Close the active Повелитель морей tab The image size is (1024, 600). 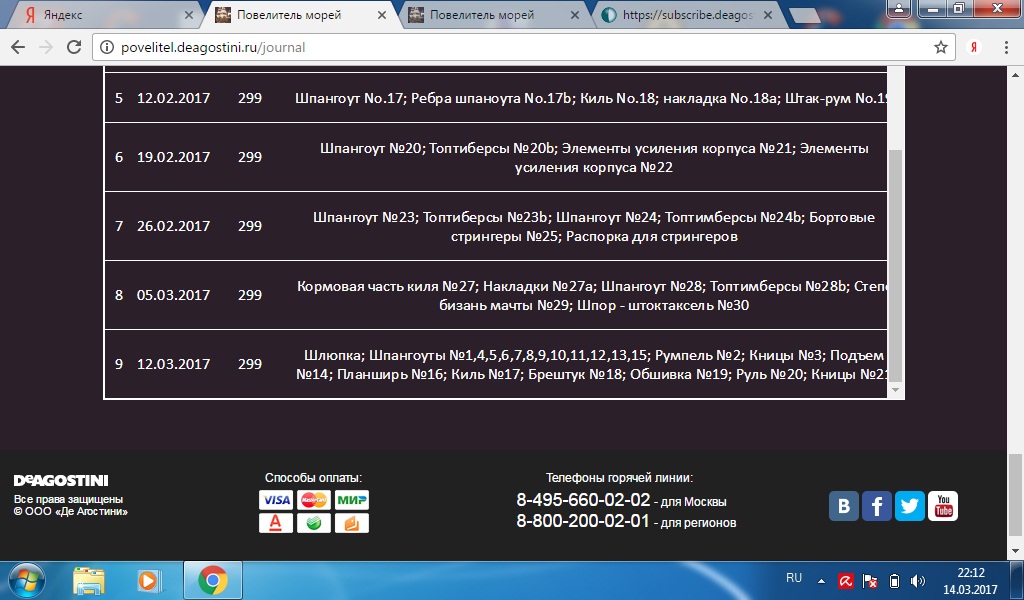tap(381, 15)
